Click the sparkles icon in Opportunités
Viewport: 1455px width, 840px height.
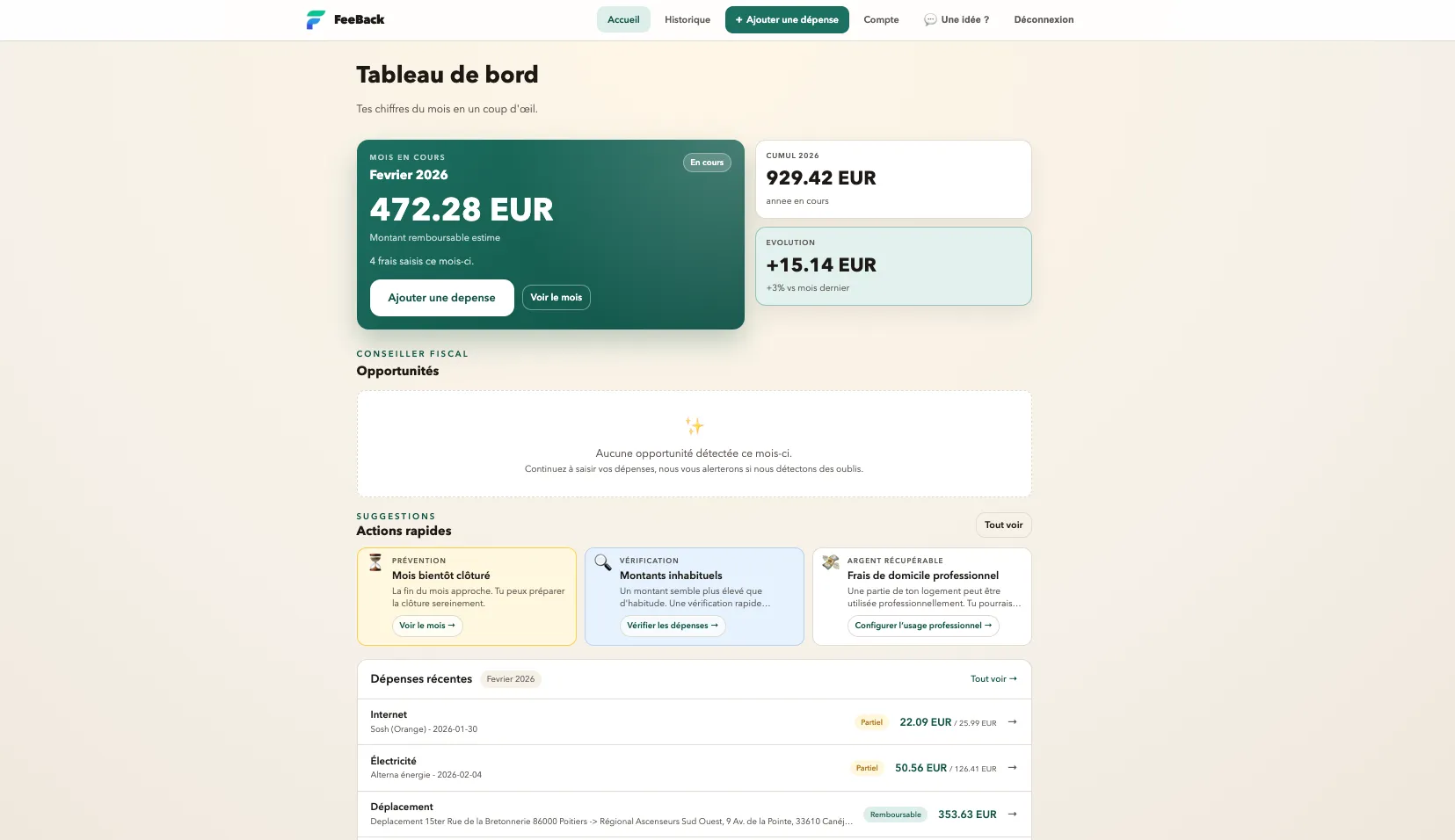tap(695, 426)
